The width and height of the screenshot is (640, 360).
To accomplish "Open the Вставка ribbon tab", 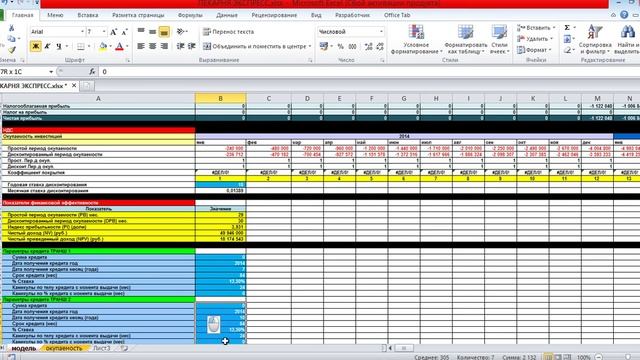I will [88, 15].
